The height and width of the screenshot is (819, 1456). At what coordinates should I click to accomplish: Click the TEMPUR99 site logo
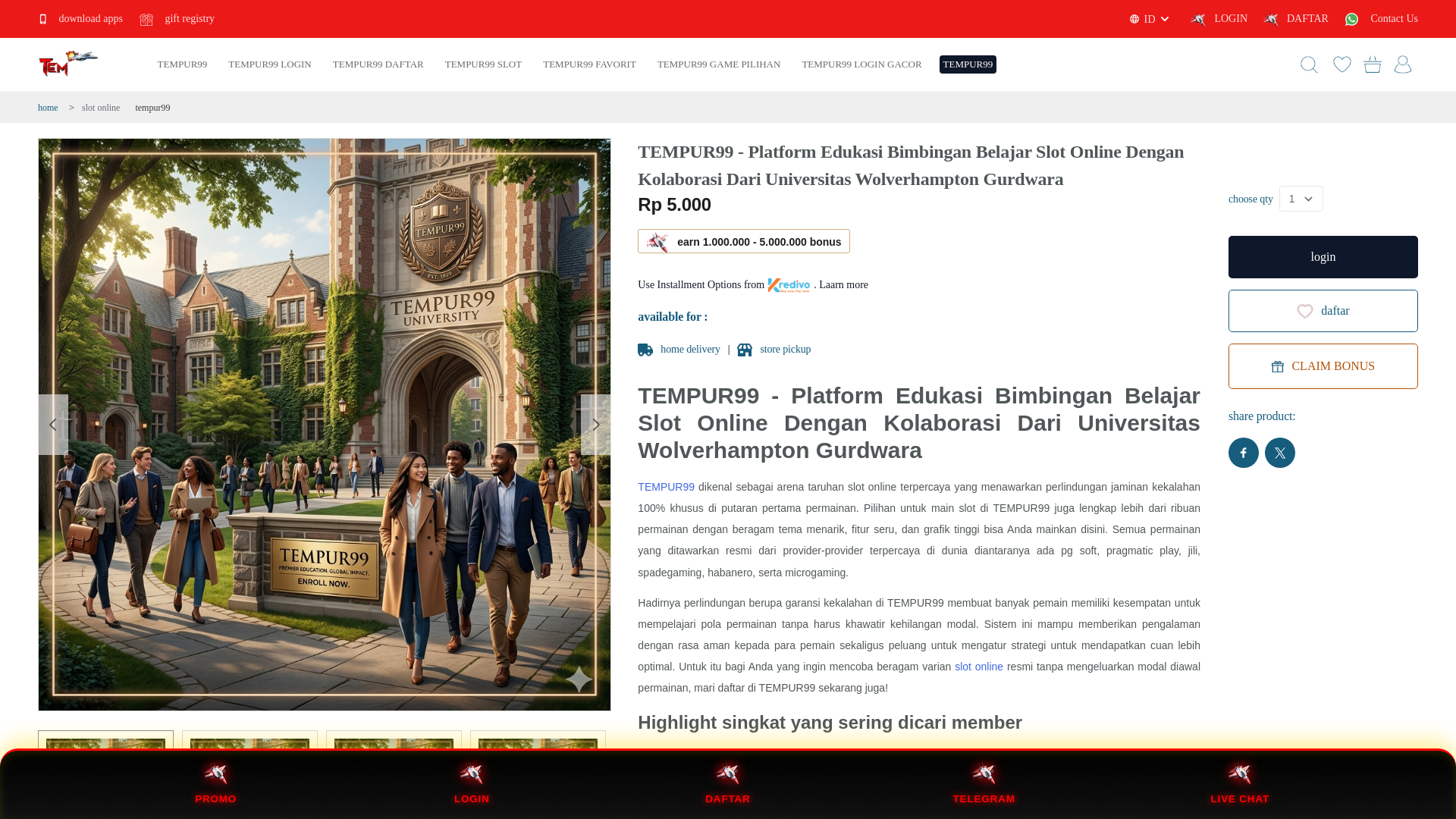coord(68,64)
